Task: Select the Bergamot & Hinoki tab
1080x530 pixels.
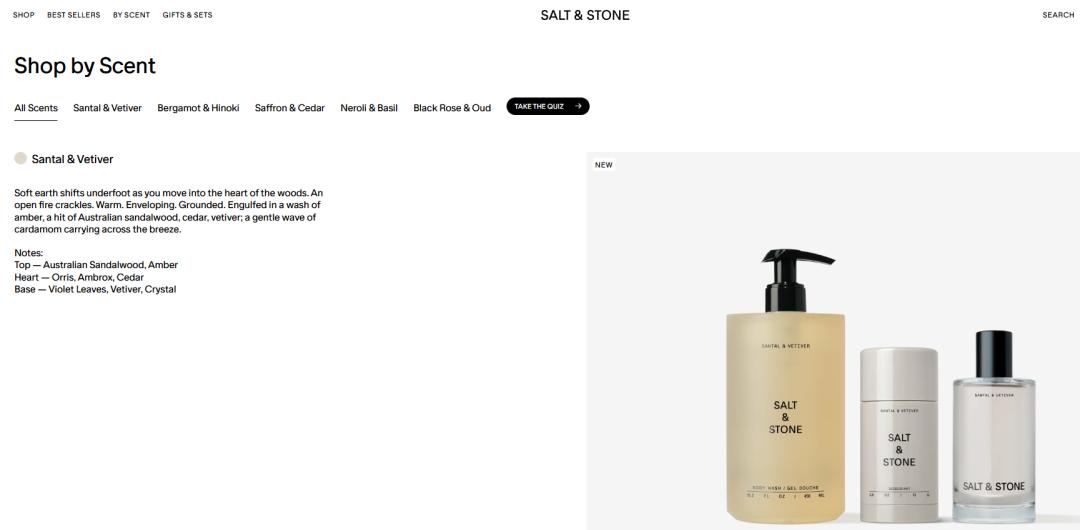Action: pos(198,108)
